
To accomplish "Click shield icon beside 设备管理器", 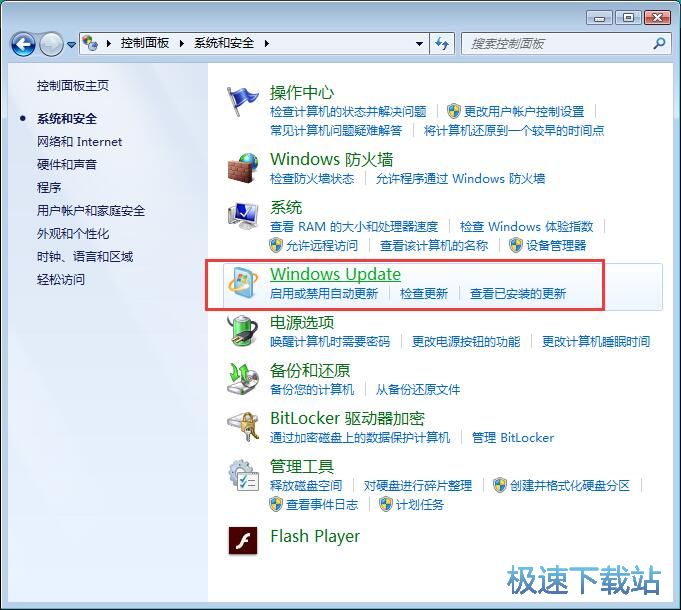I will [516, 245].
